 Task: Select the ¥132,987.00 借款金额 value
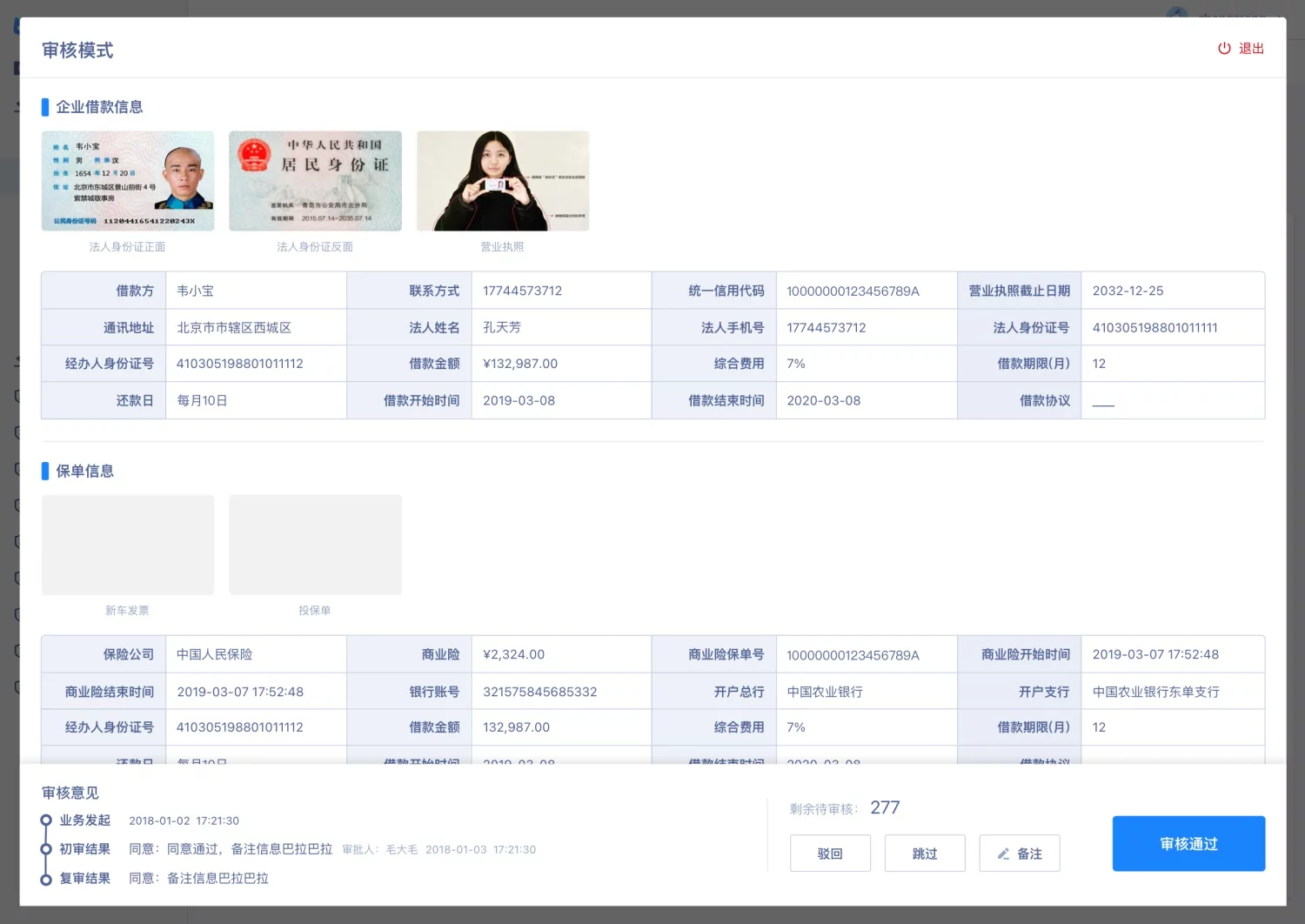(520, 364)
